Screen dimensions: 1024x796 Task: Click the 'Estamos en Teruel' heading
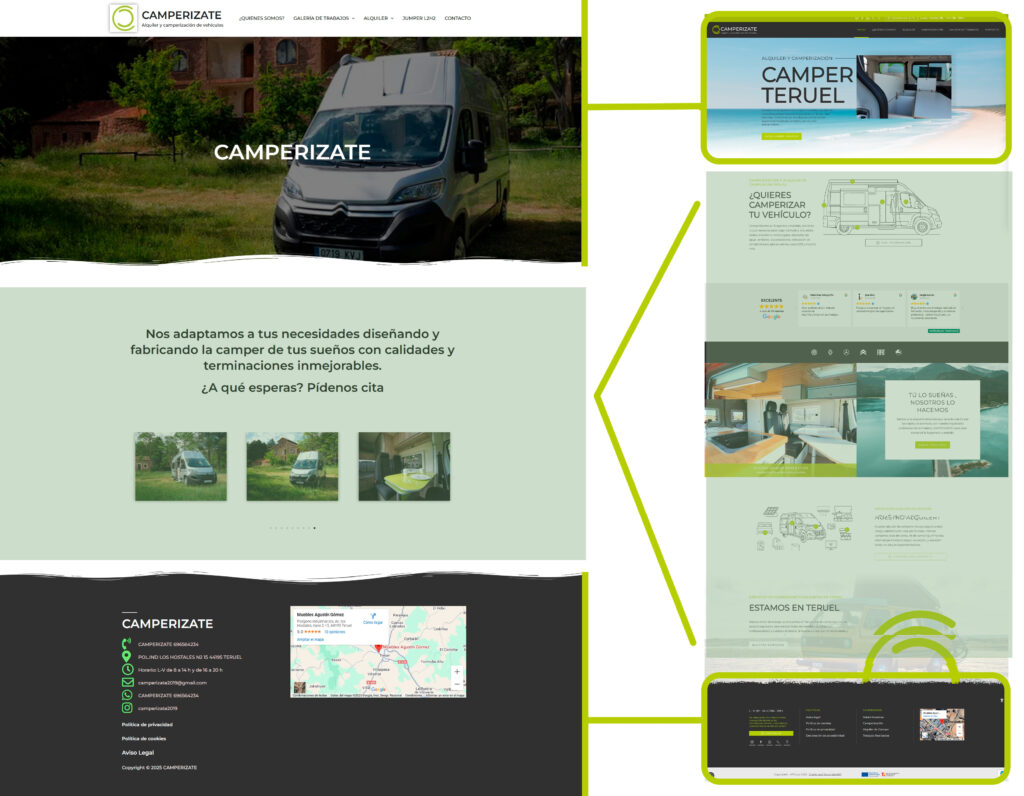pos(793,608)
